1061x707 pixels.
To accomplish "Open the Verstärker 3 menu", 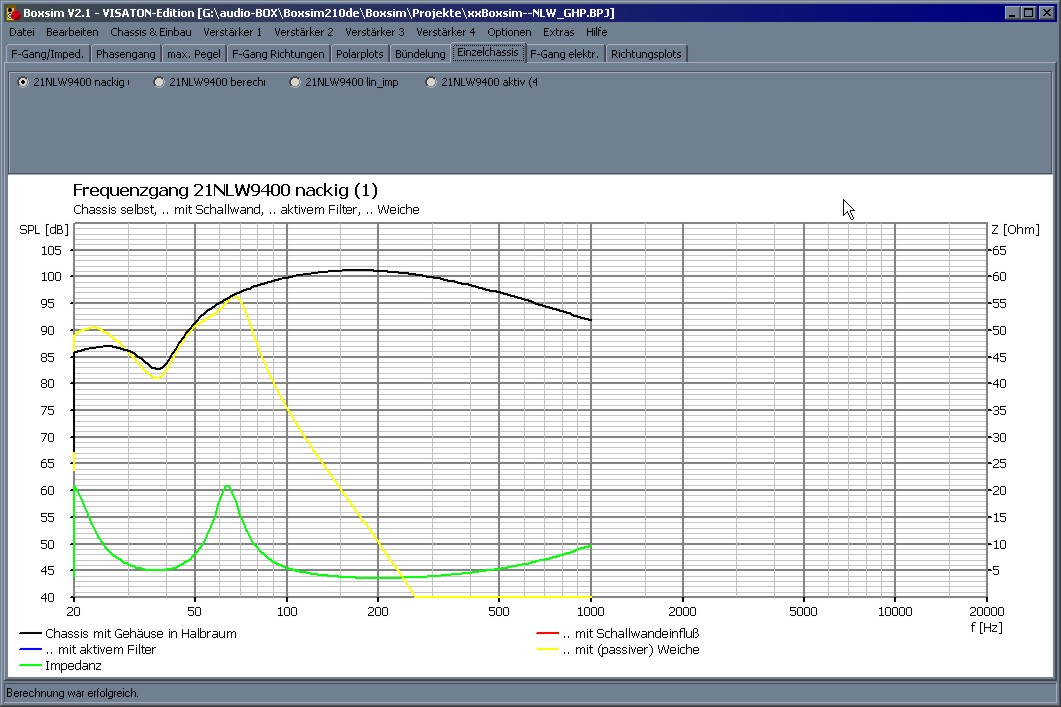I will point(375,32).
